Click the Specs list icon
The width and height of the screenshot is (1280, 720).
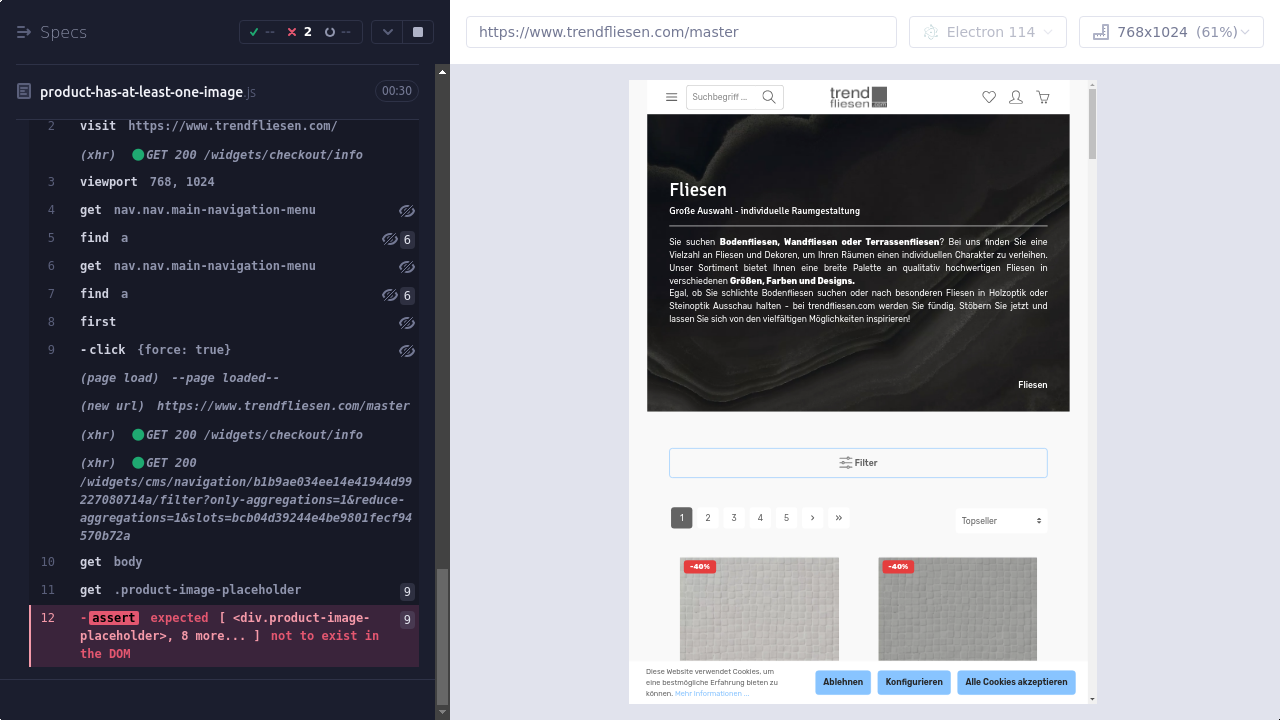(24, 32)
